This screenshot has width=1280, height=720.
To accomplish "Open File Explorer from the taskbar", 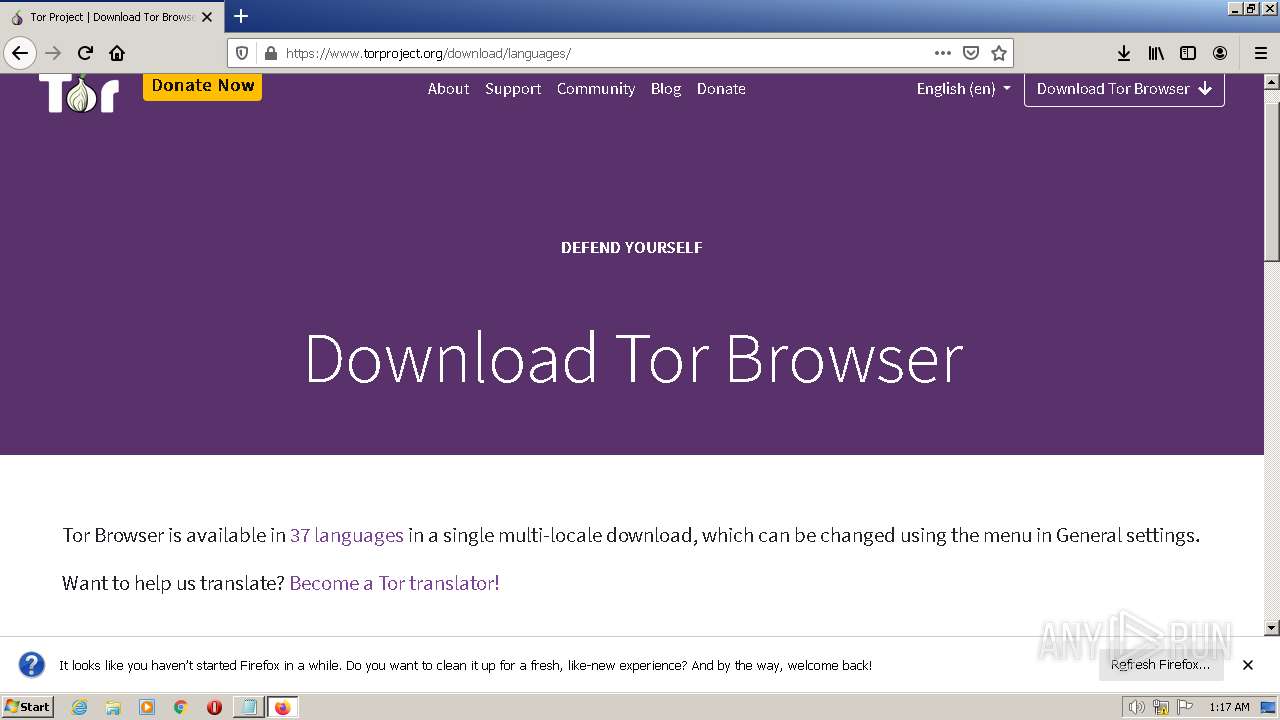I will coord(113,707).
